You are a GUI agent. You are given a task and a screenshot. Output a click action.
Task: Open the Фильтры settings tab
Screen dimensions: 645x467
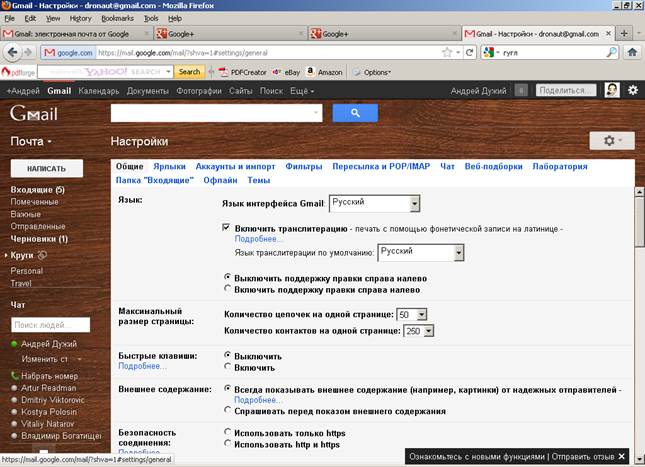pyautogui.click(x=304, y=167)
